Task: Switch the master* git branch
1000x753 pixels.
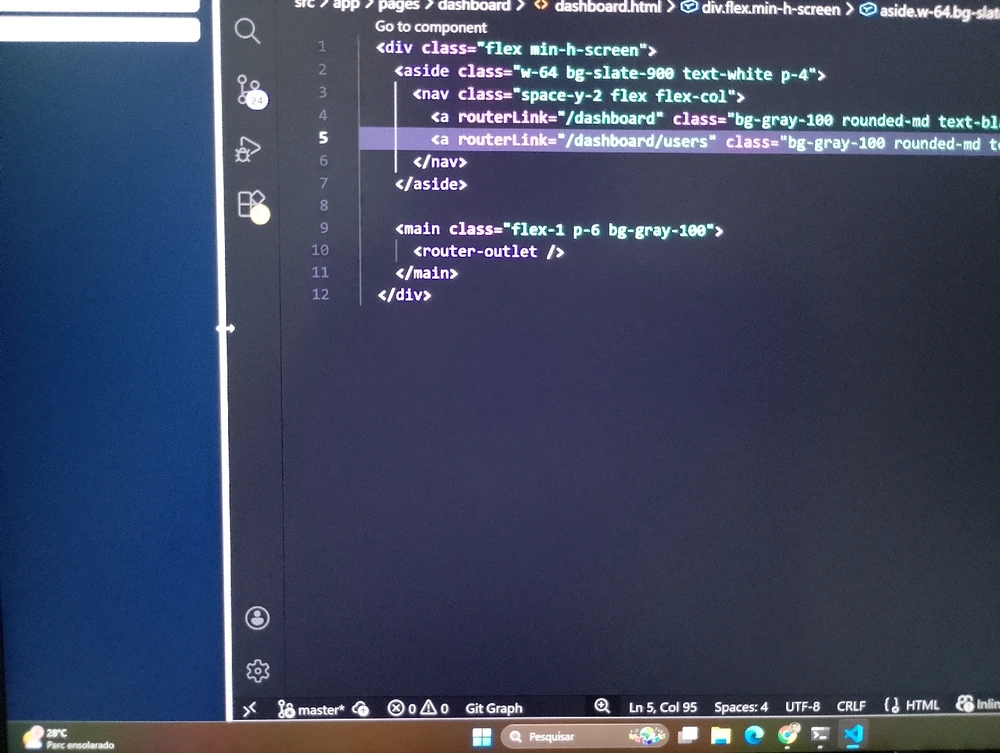Action: [x=311, y=708]
